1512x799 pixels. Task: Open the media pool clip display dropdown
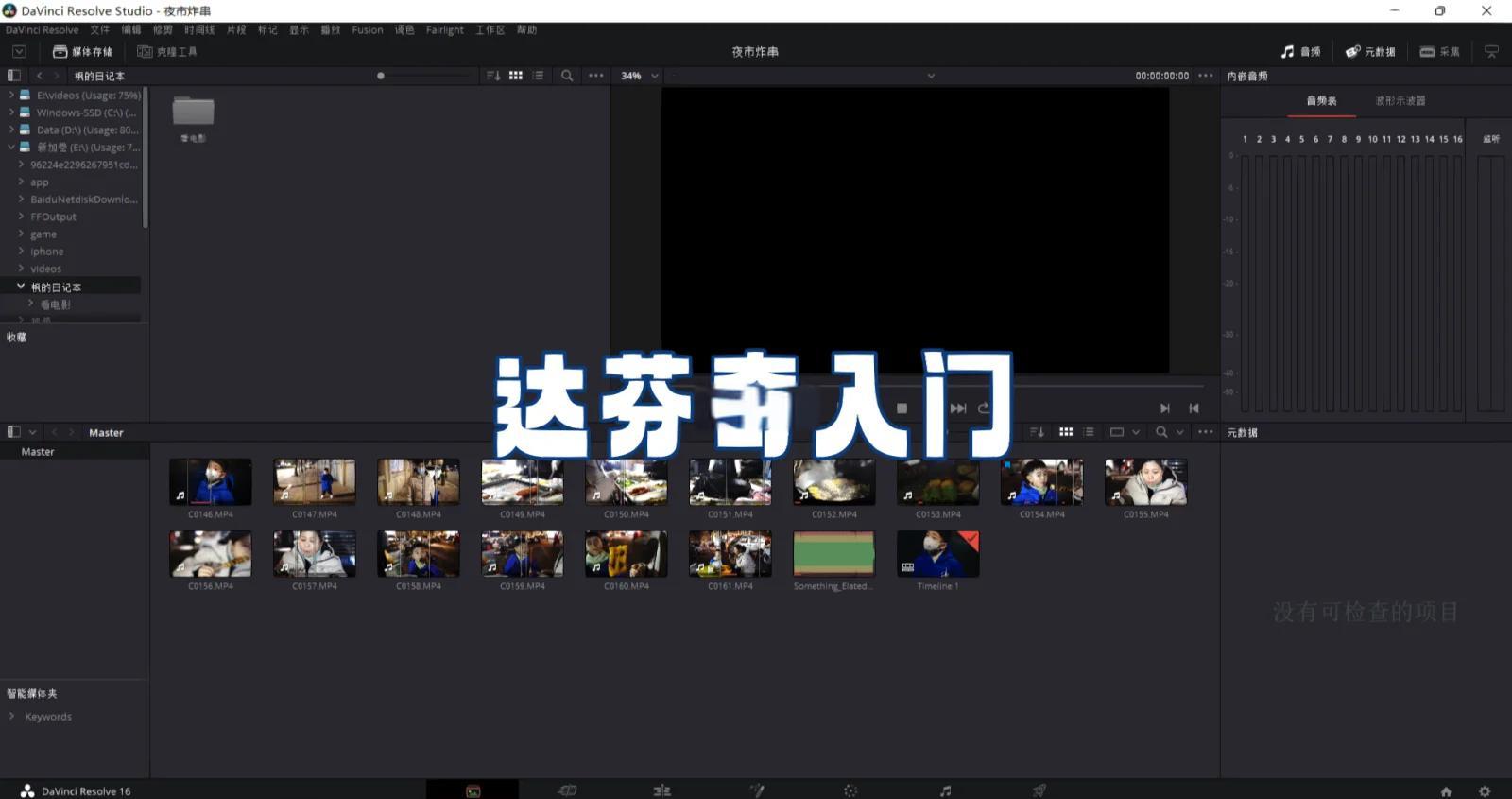1125,432
